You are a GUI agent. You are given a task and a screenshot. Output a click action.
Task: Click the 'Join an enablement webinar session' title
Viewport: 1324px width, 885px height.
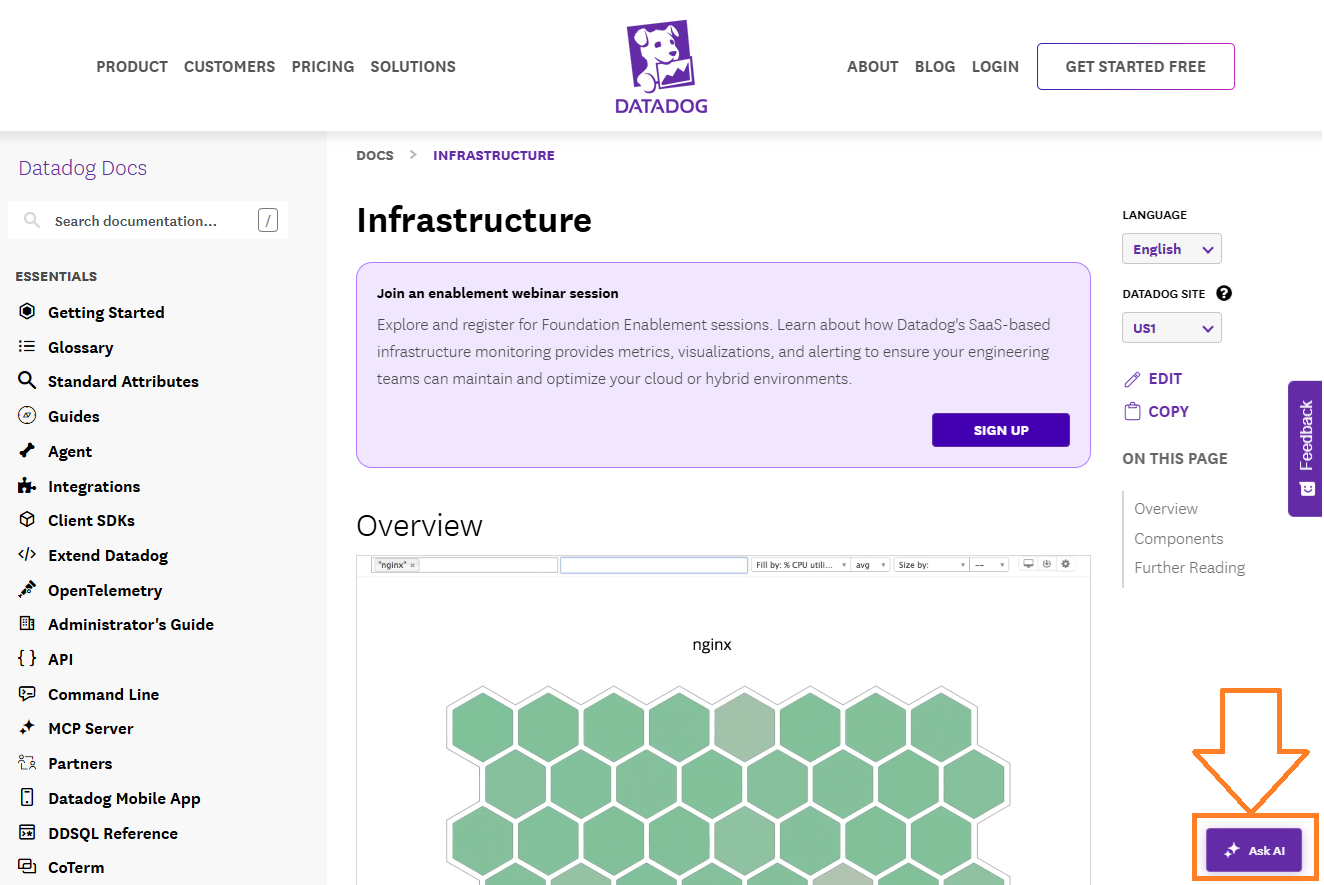click(498, 294)
